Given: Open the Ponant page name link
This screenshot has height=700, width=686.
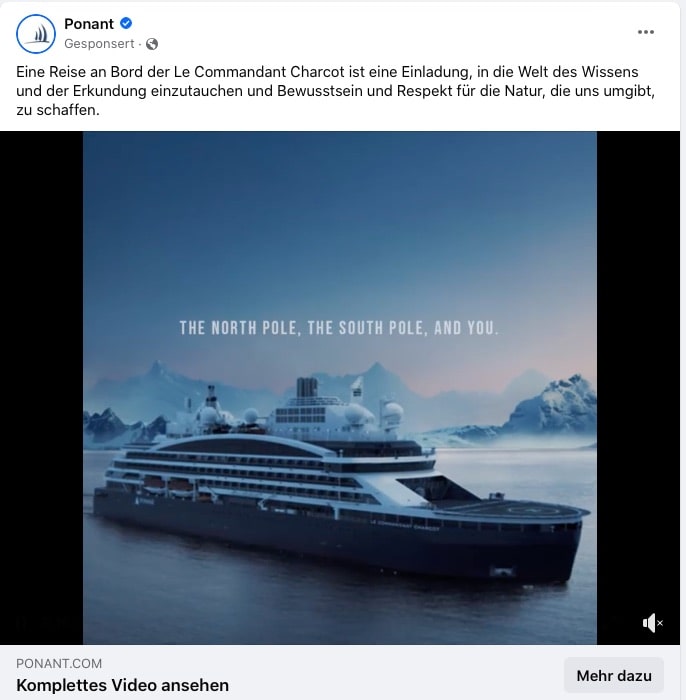Looking at the screenshot, I should click(89, 24).
